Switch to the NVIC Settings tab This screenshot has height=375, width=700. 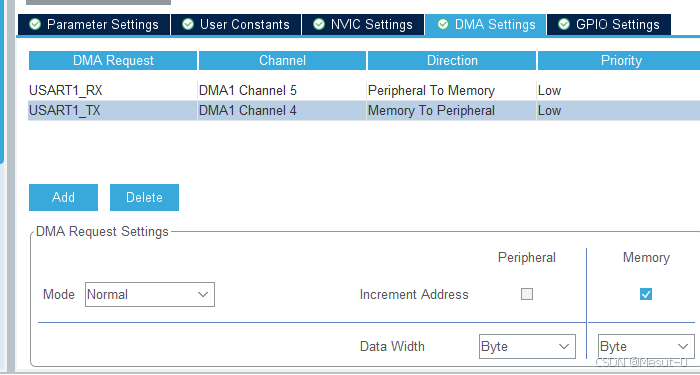point(363,24)
